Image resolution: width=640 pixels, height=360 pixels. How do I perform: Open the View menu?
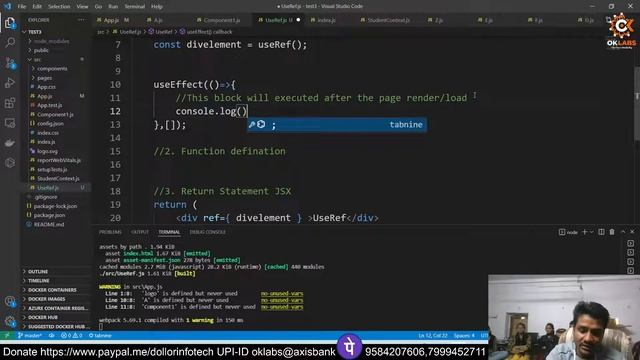82,7
